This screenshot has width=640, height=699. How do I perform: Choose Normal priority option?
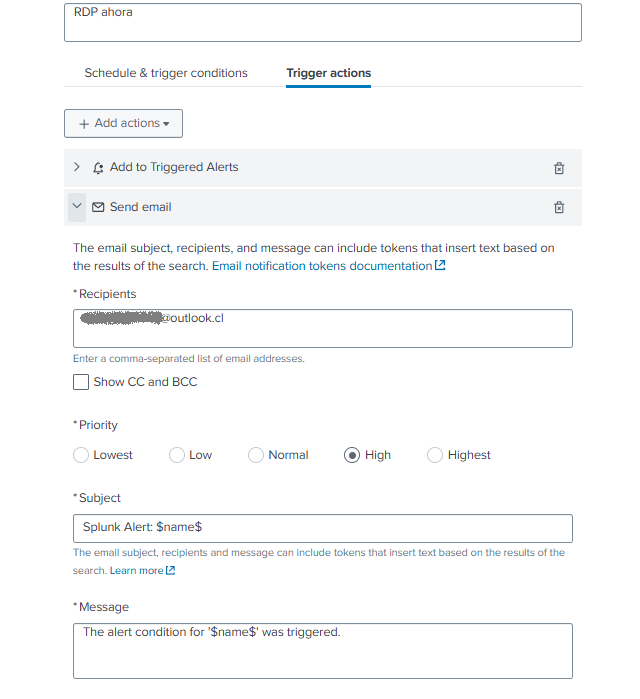[256, 455]
